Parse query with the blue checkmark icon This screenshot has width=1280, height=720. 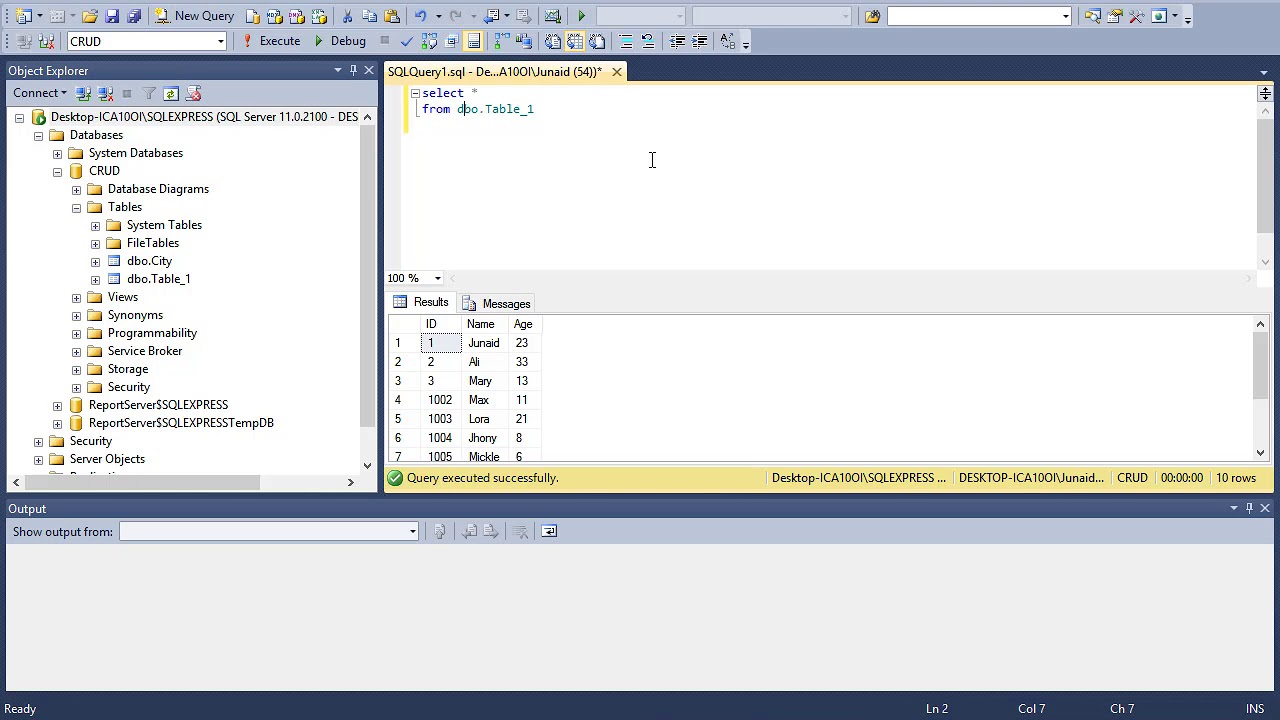tap(406, 41)
